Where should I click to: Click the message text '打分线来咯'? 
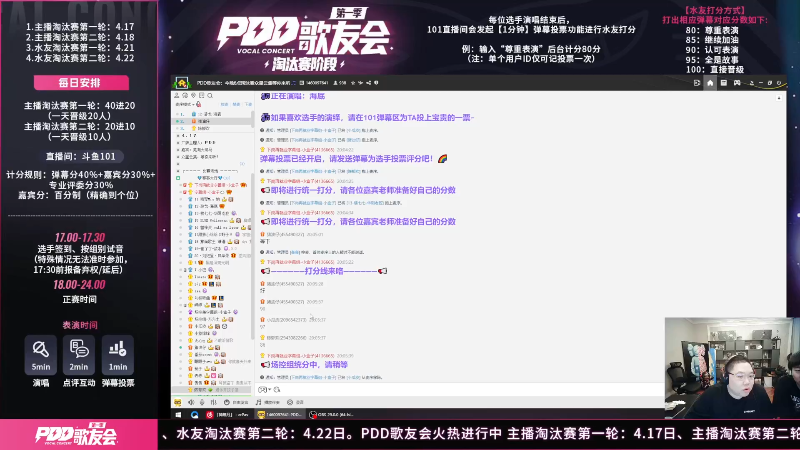pyautogui.click(x=324, y=271)
